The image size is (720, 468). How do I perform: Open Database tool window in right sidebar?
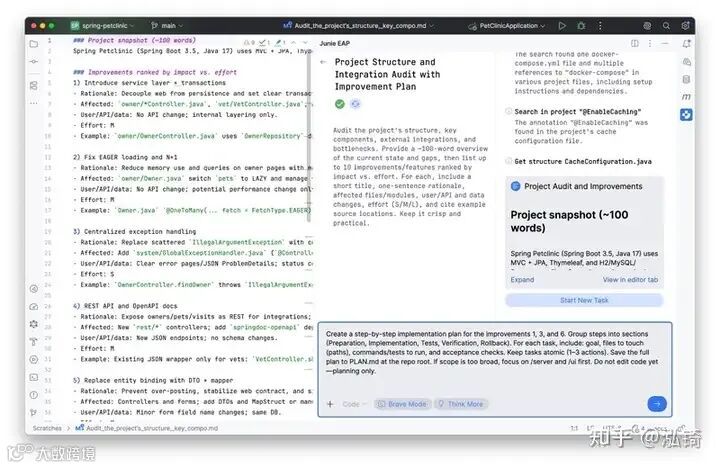click(686, 79)
